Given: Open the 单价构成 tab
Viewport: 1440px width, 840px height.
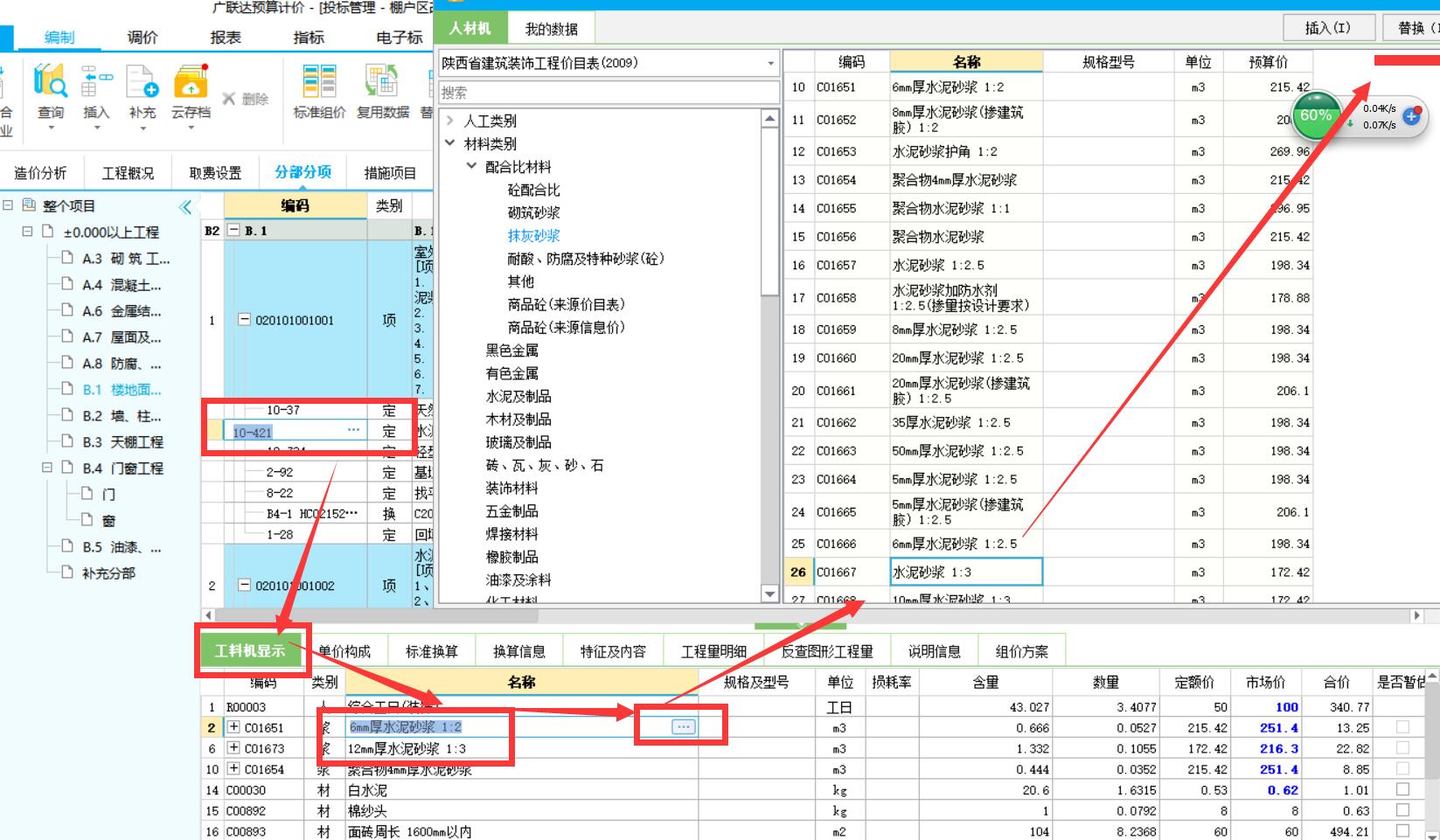Looking at the screenshot, I should 344,651.
